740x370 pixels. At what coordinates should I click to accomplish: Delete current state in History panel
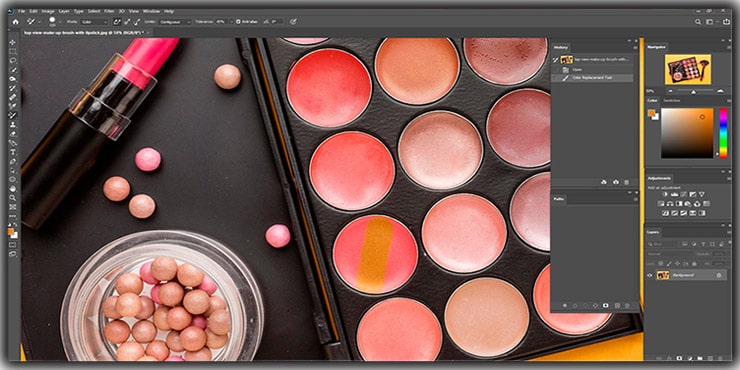tap(626, 182)
